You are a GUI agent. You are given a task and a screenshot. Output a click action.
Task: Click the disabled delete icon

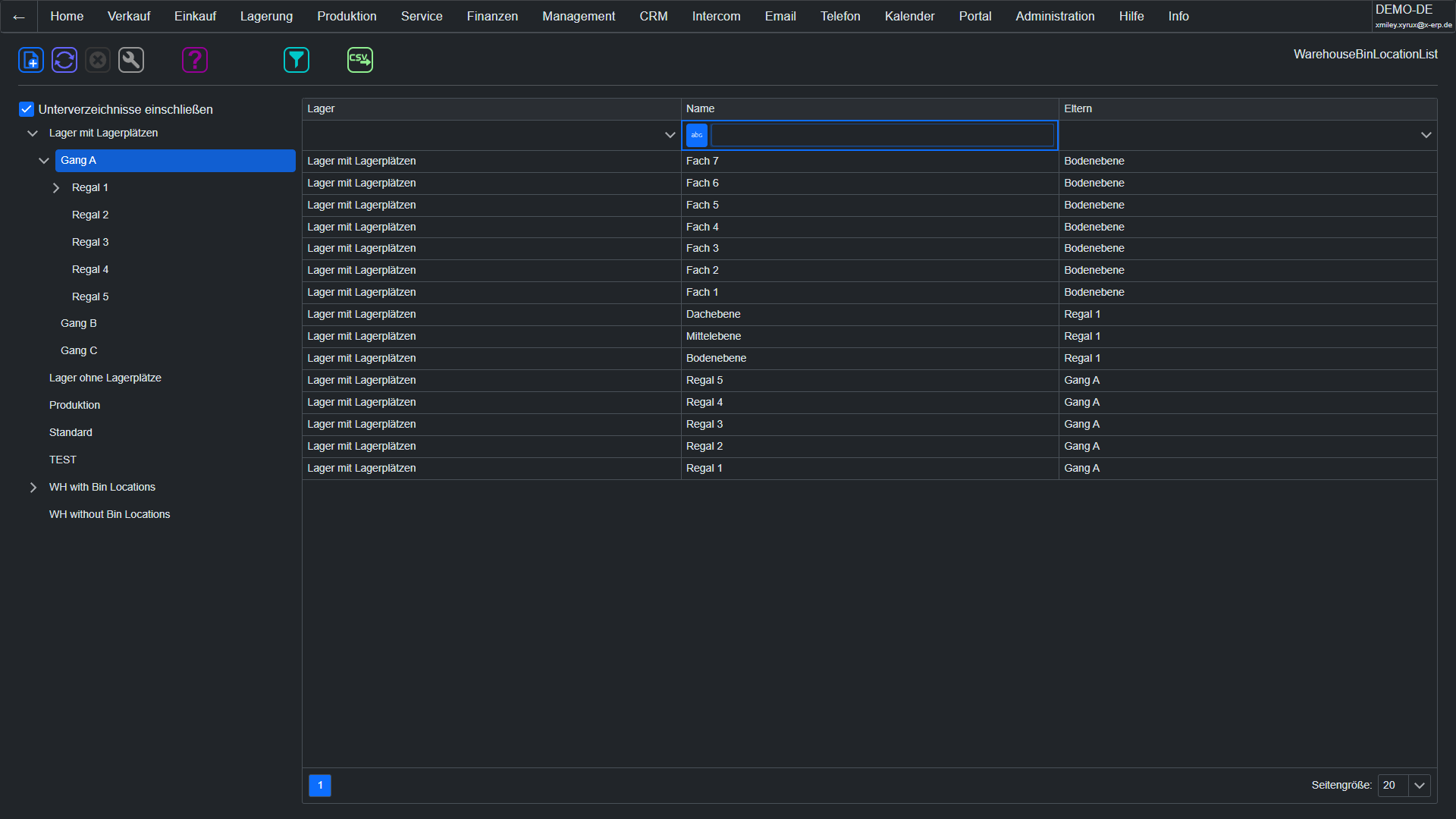coord(98,60)
